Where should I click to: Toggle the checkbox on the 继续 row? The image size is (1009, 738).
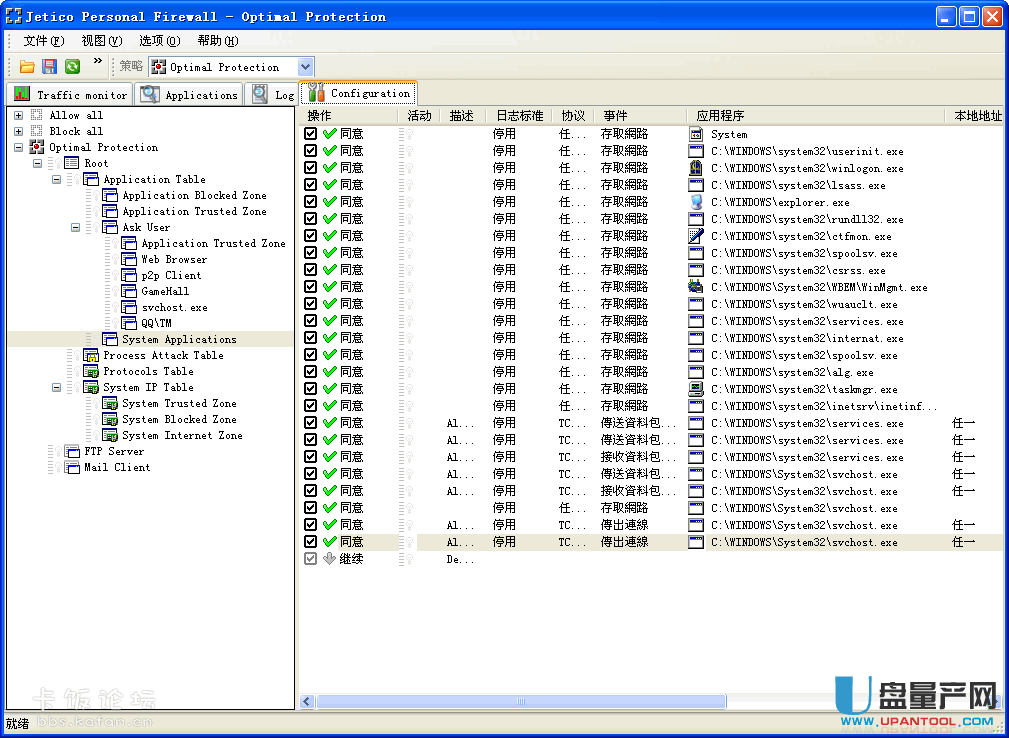(311, 558)
